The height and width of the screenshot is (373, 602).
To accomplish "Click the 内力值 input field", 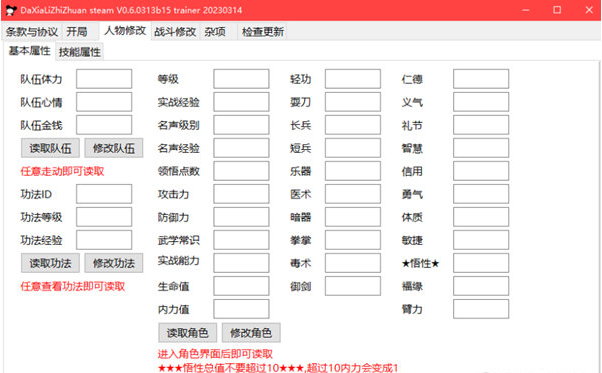I will pyautogui.click(x=241, y=309).
